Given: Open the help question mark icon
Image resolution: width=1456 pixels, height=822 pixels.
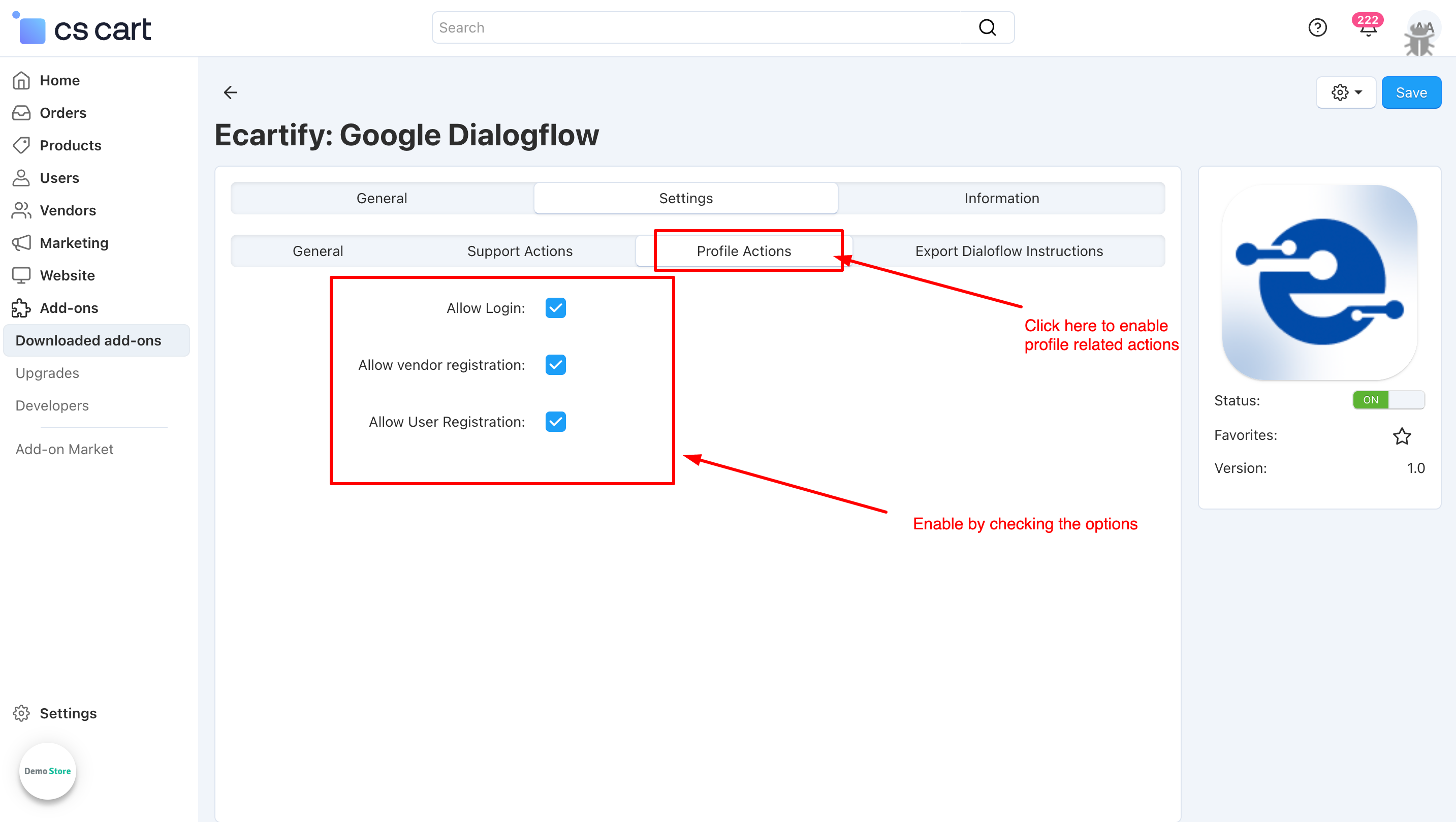Looking at the screenshot, I should click(1317, 27).
